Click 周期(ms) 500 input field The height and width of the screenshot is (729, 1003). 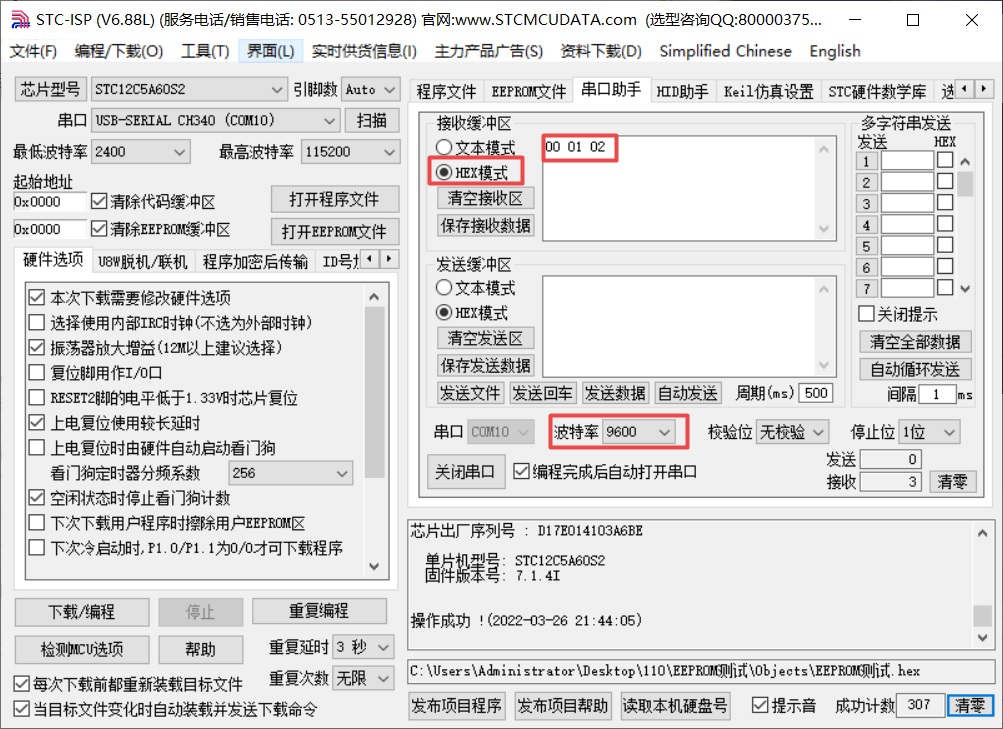[x=816, y=393]
